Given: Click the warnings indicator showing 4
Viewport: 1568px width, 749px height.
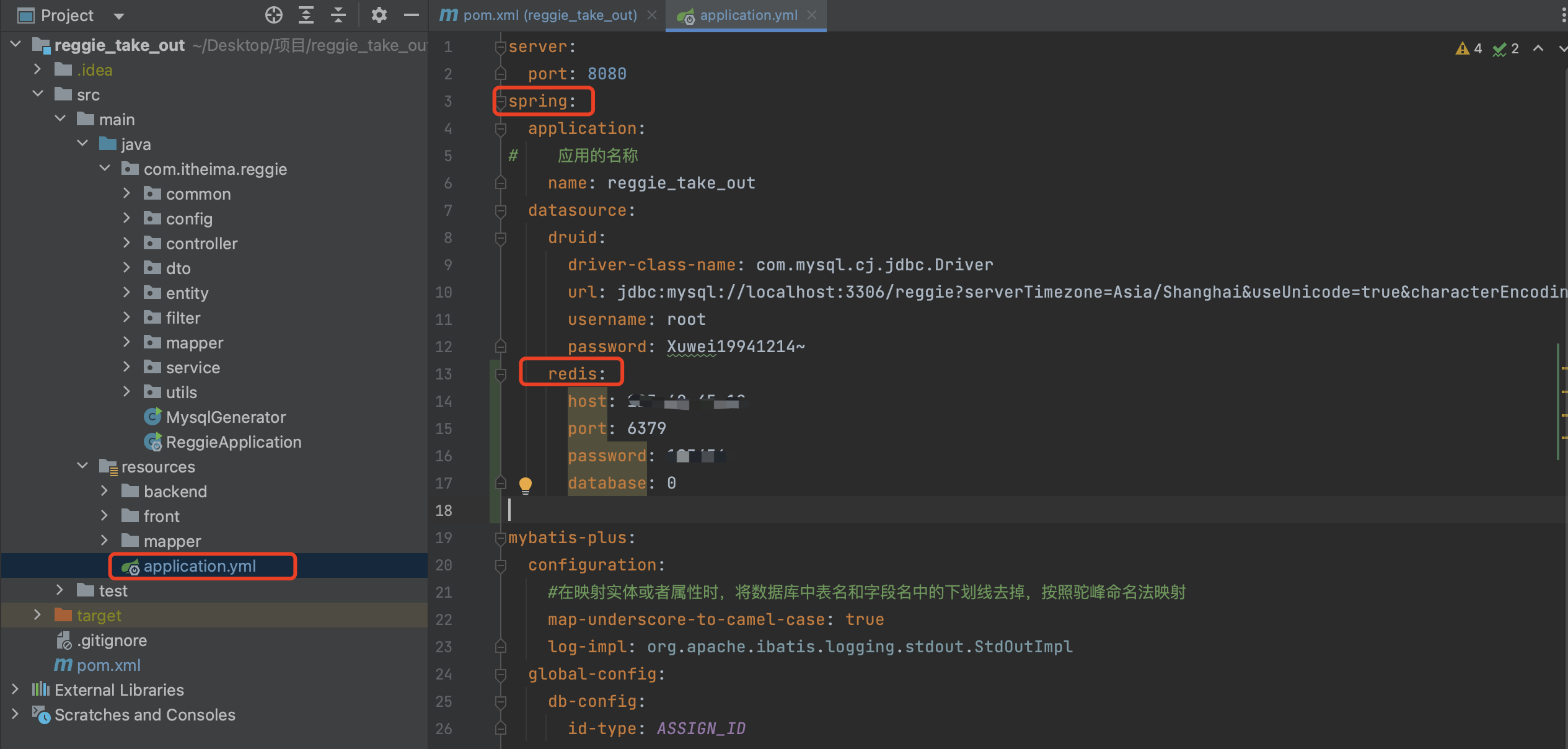Looking at the screenshot, I should (x=1468, y=48).
